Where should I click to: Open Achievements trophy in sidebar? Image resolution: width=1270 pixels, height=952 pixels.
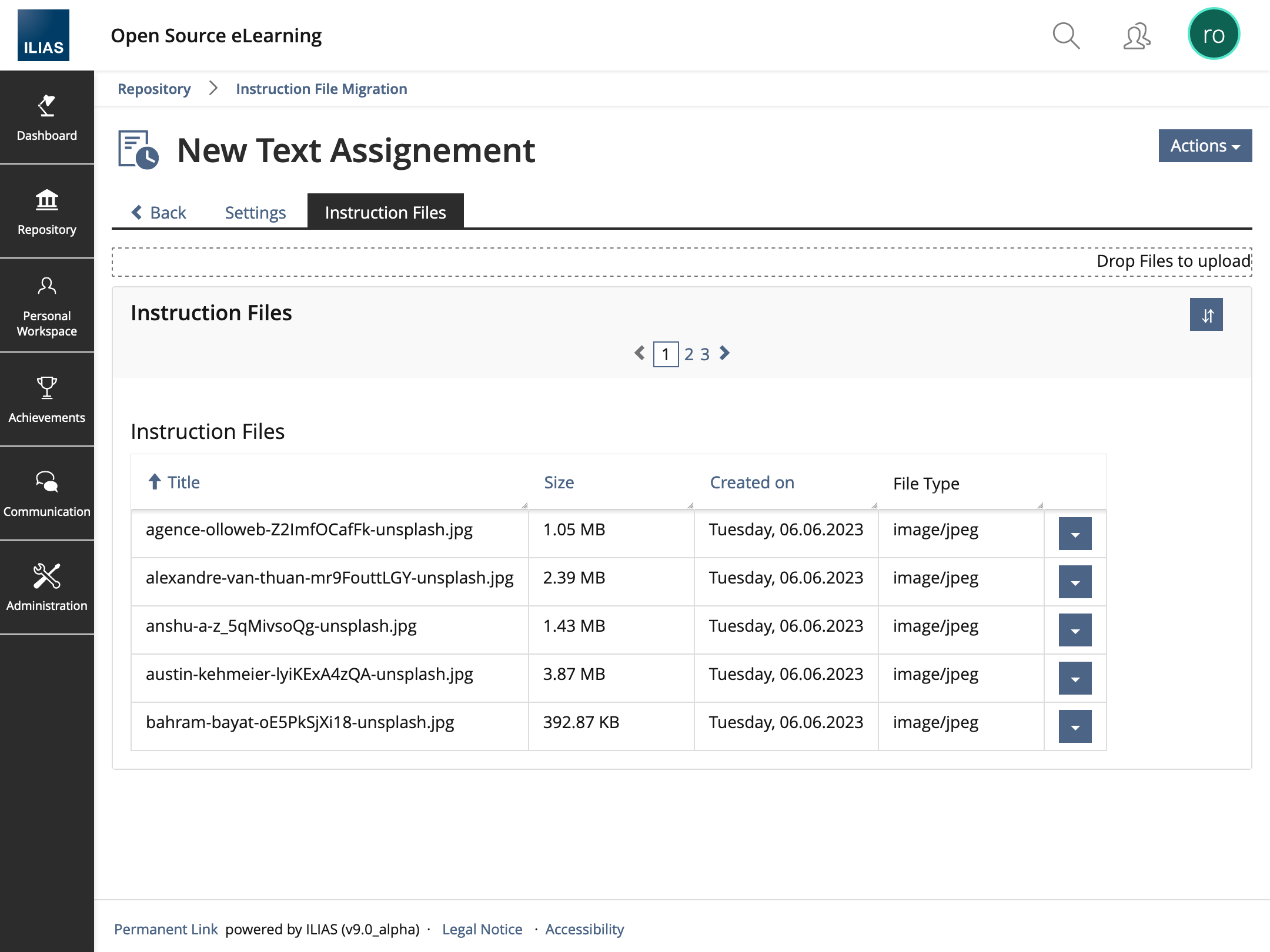tap(46, 400)
